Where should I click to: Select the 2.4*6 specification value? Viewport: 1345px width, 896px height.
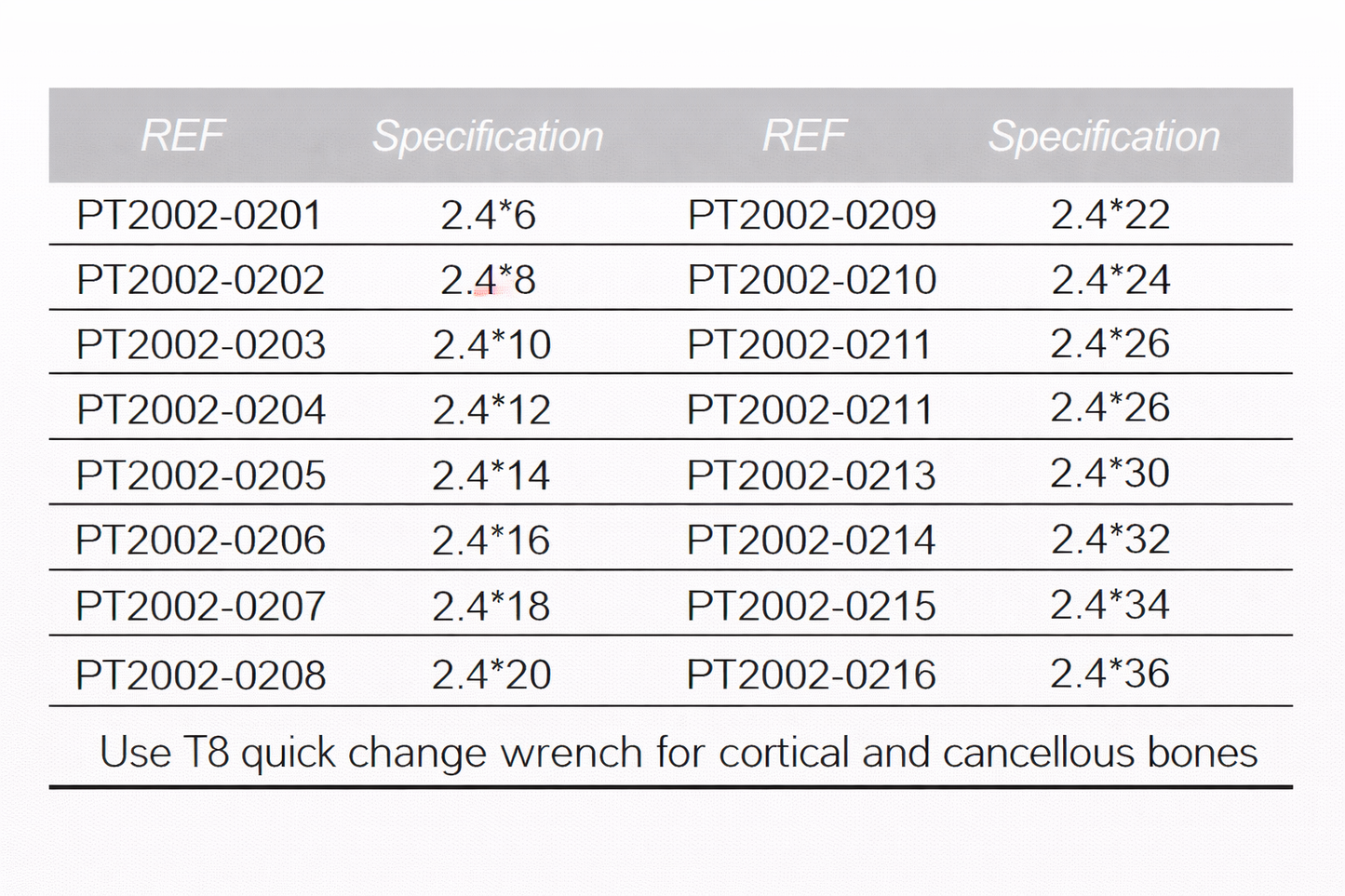point(488,215)
